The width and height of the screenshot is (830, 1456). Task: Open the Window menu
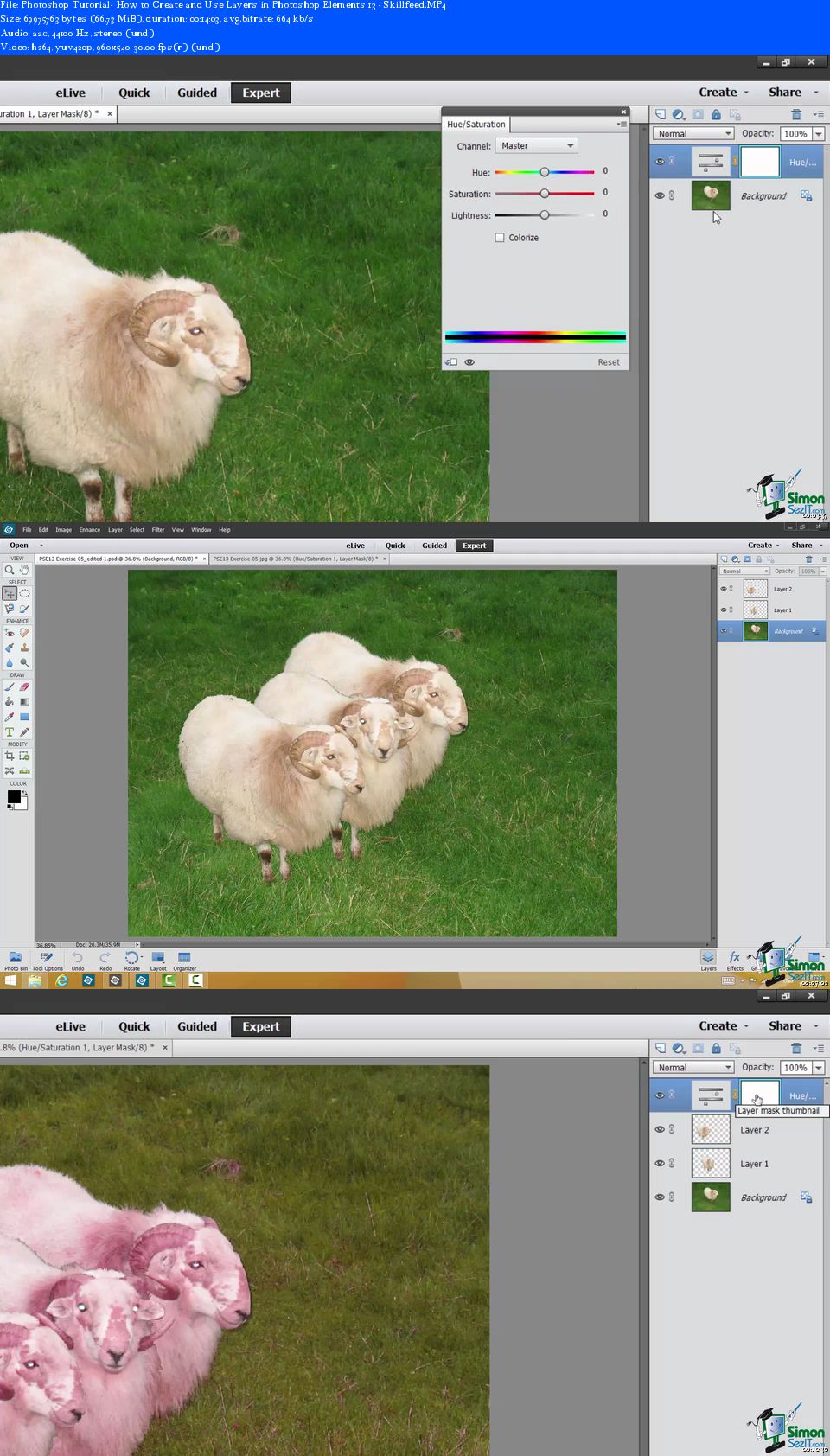point(201,530)
